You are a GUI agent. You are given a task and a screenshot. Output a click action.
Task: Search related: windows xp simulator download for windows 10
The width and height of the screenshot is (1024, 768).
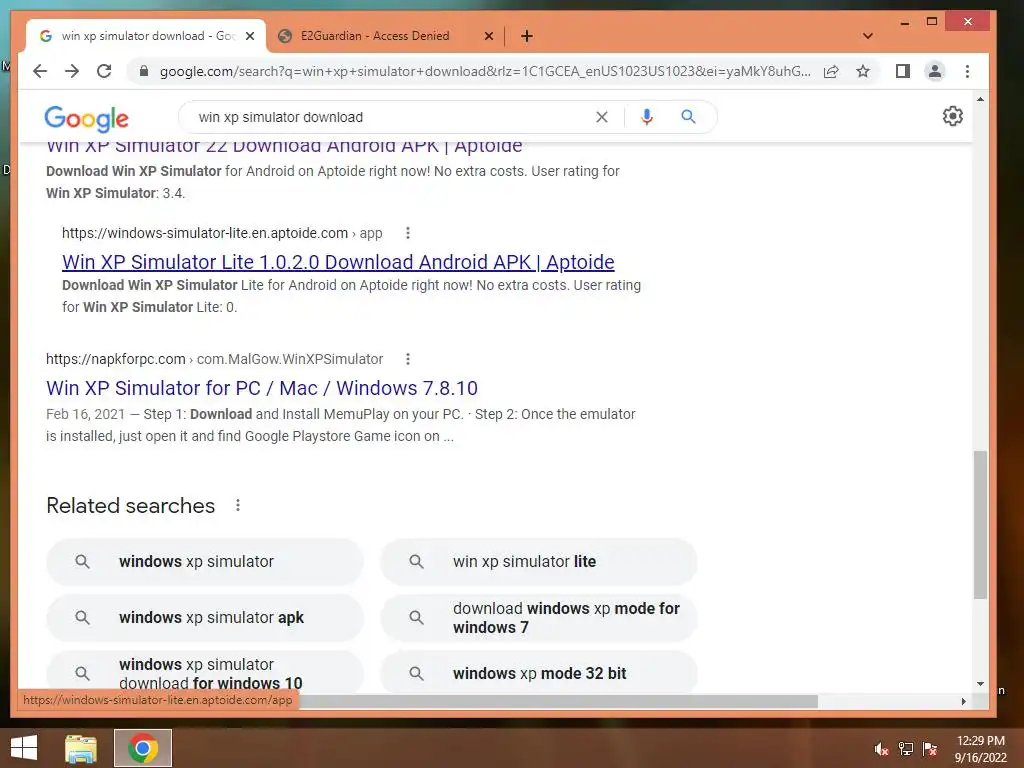(204, 673)
